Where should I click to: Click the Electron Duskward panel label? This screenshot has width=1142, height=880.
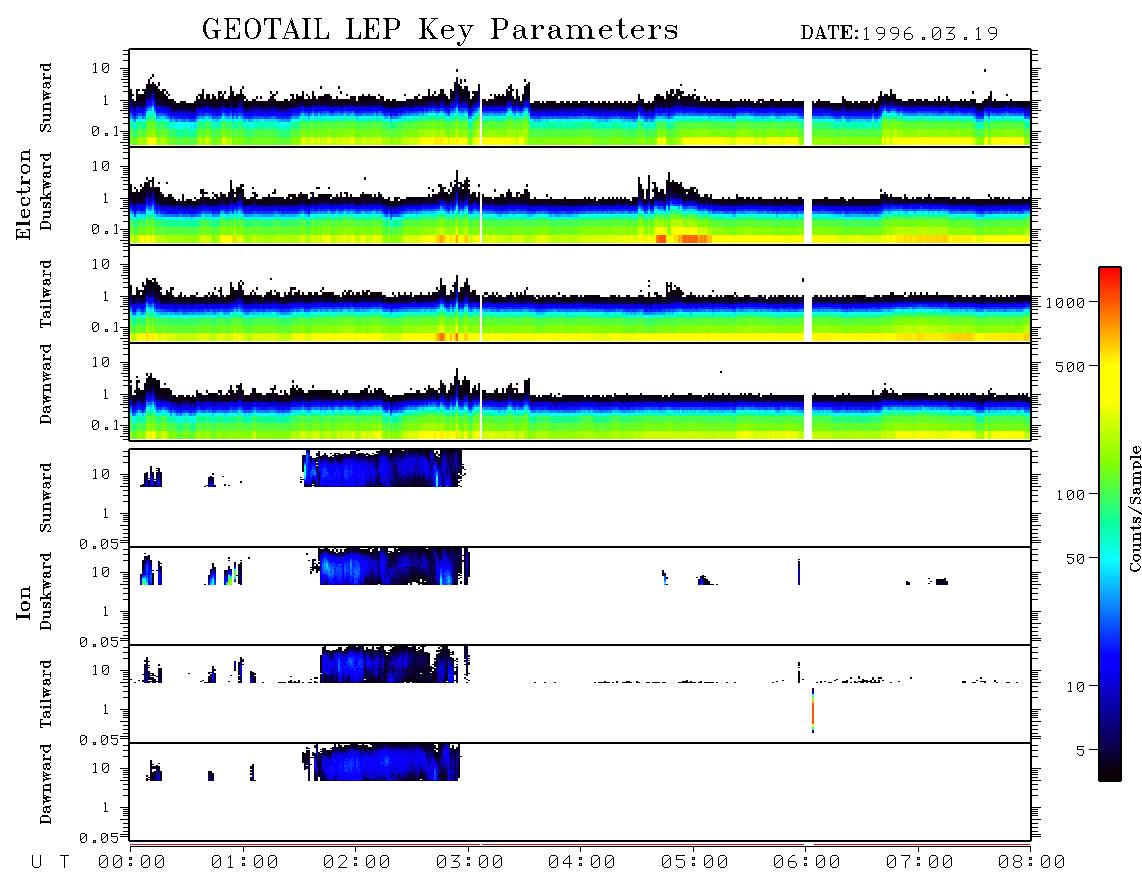point(46,192)
